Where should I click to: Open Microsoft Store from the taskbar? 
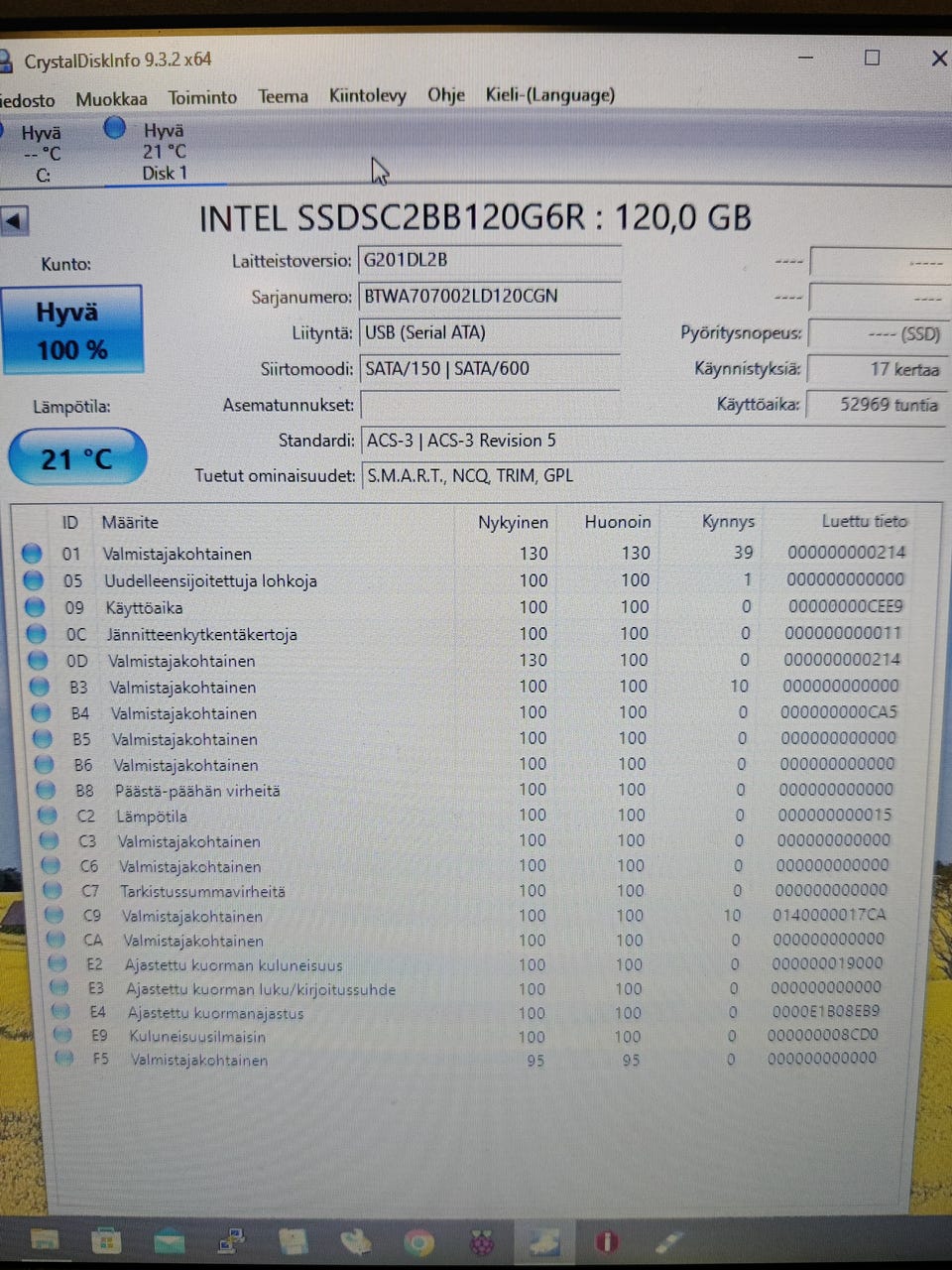point(106,1240)
